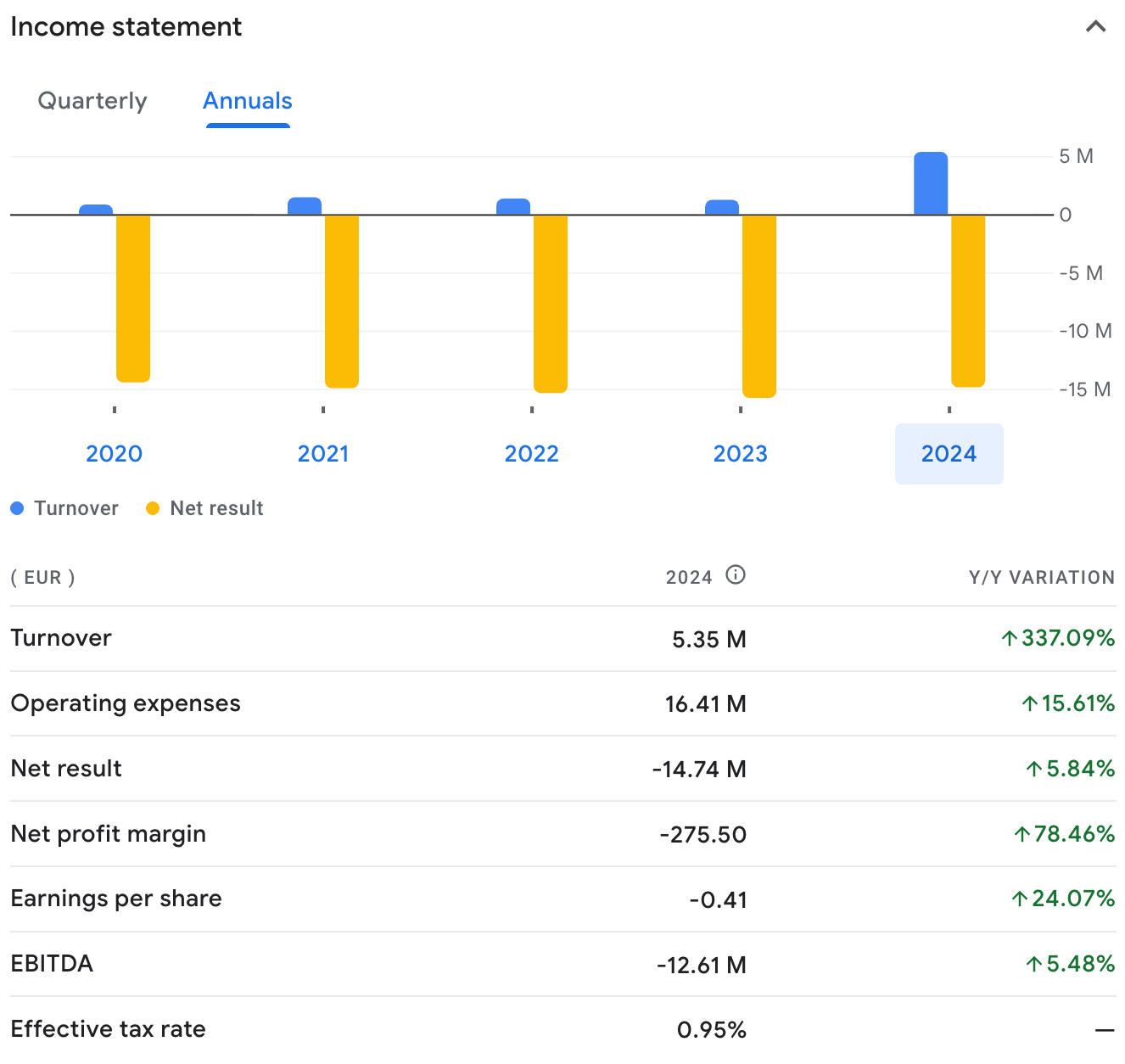This screenshot has height=1064, width=1125.
Task: Open the info icon next to 2024
Action: click(x=736, y=575)
